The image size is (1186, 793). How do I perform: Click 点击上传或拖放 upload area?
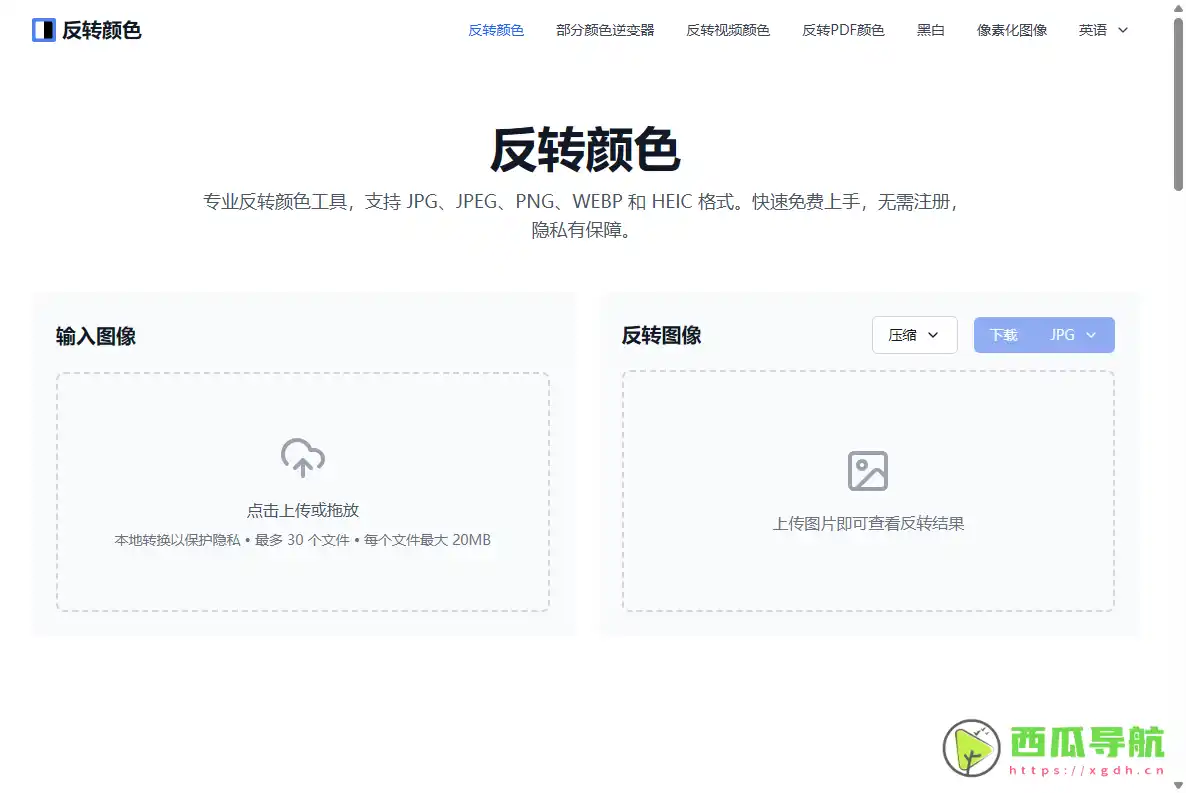point(303,491)
